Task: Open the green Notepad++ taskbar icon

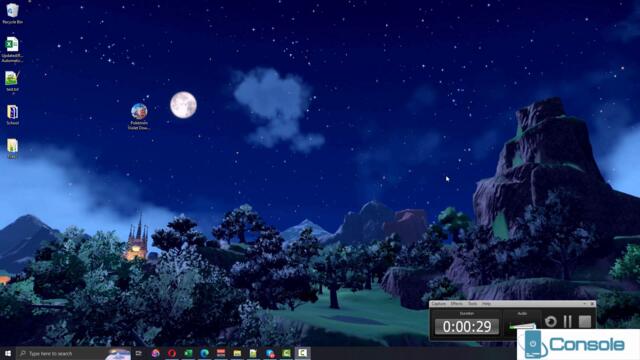Action: (x=253, y=353)
